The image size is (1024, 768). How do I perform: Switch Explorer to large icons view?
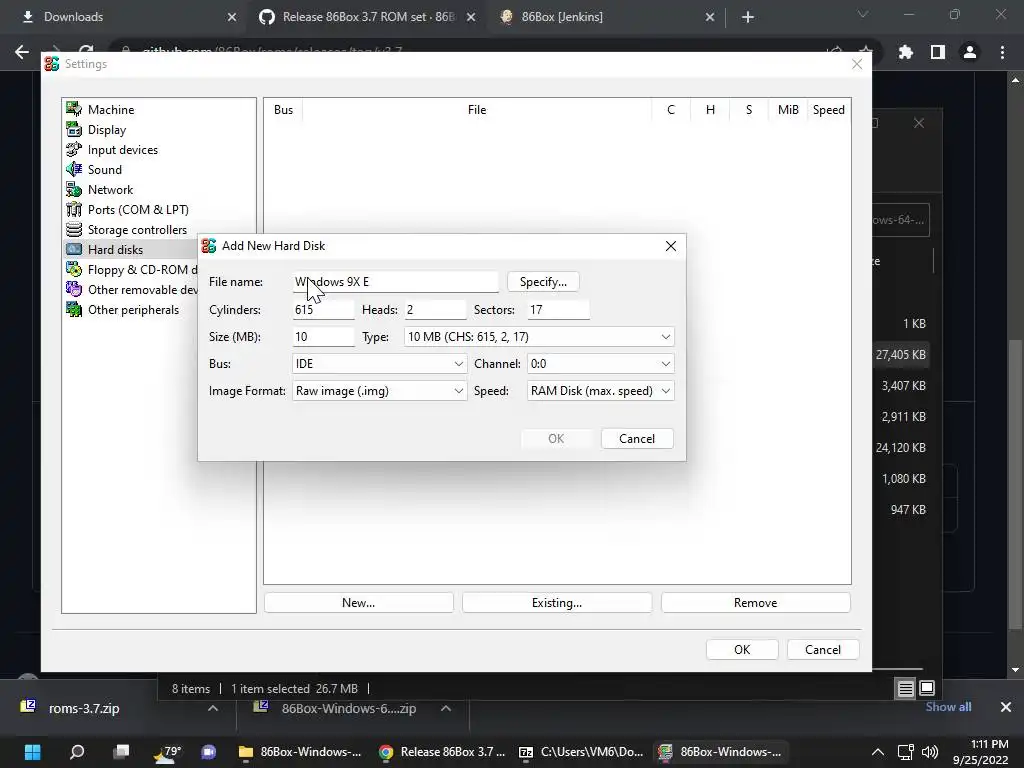927,688
